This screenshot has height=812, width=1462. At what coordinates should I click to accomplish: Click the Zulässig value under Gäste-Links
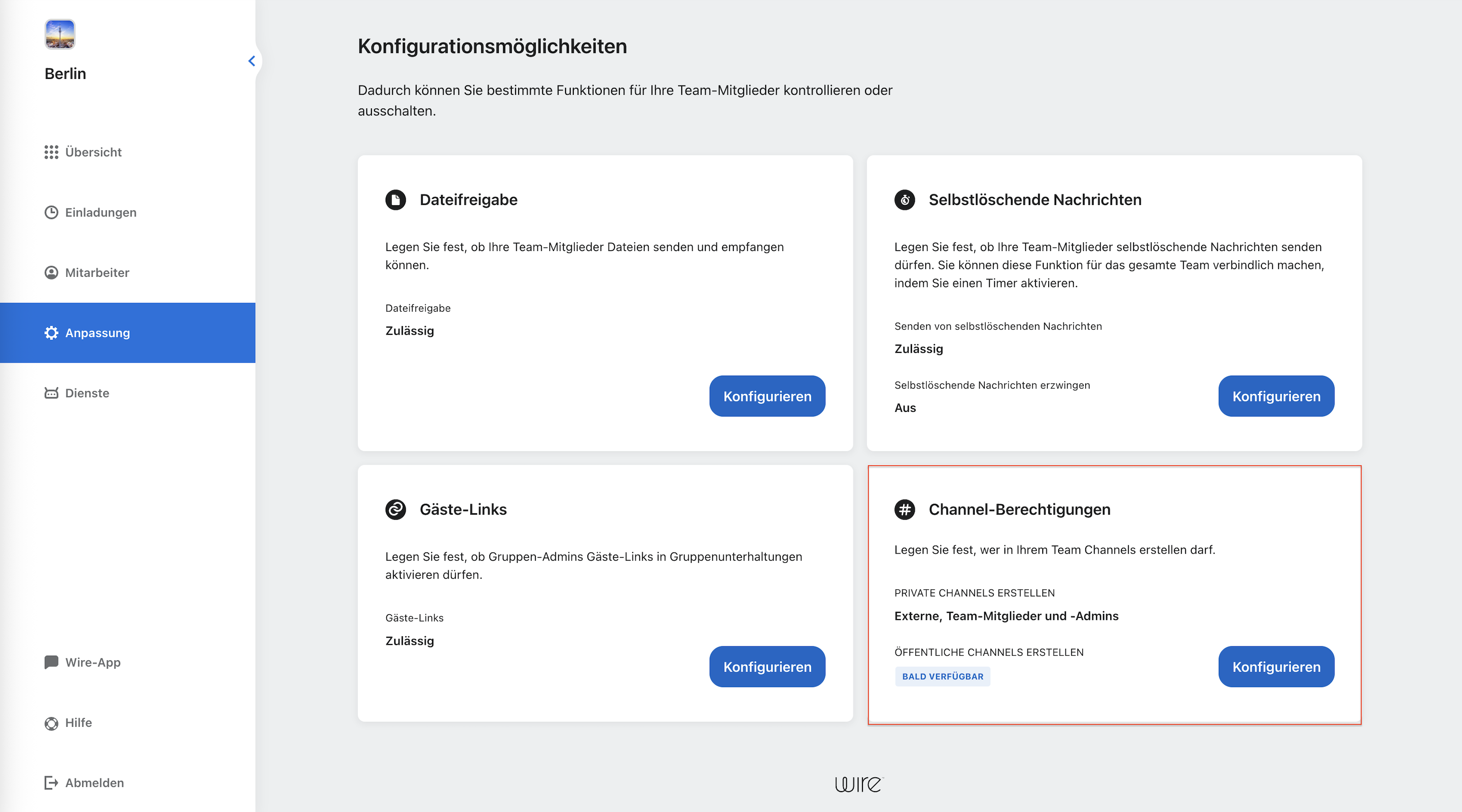pos(409,641)
